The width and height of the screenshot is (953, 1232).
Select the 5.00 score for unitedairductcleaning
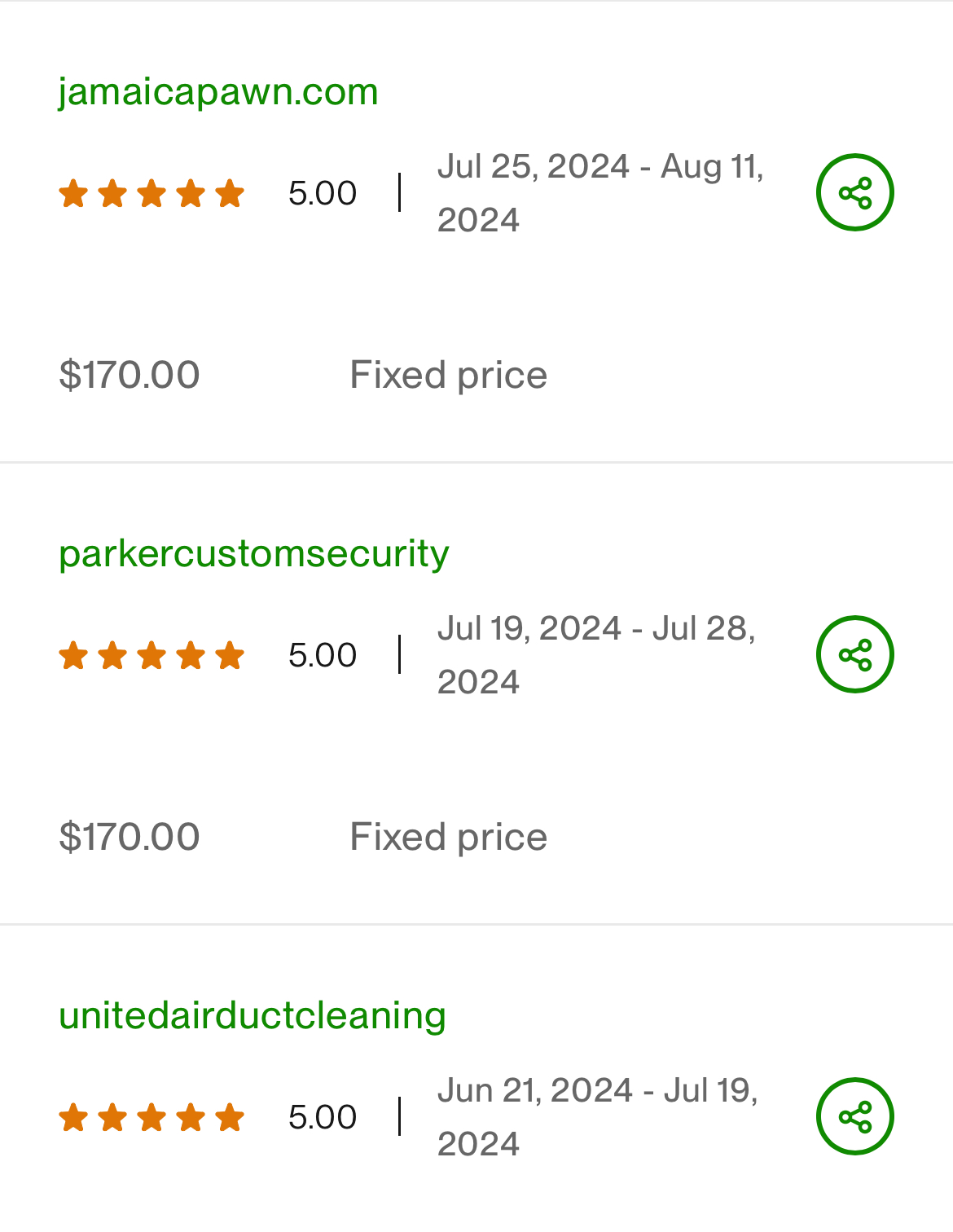click(323, 1117)
